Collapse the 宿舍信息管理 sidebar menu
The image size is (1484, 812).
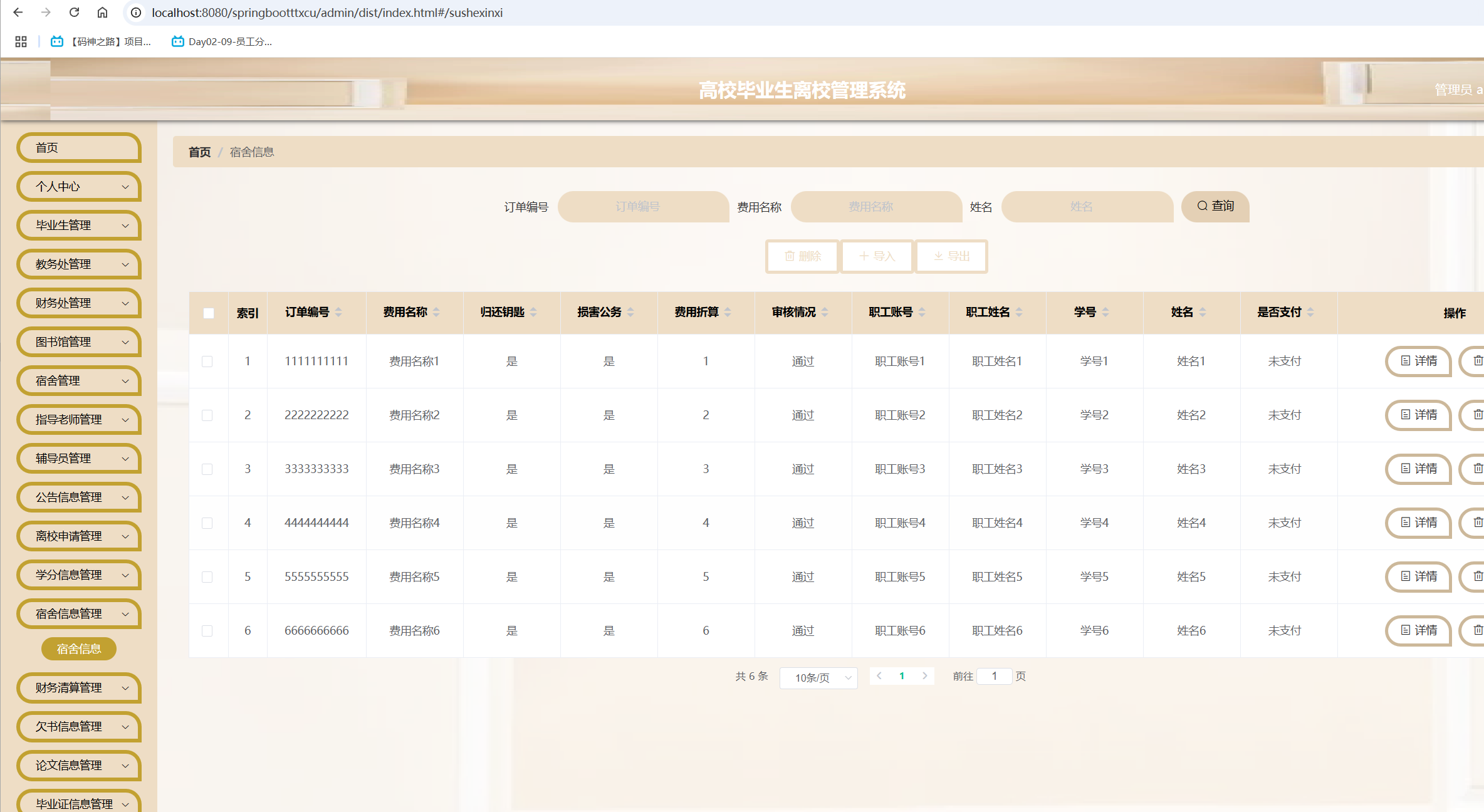click(79, 614)
